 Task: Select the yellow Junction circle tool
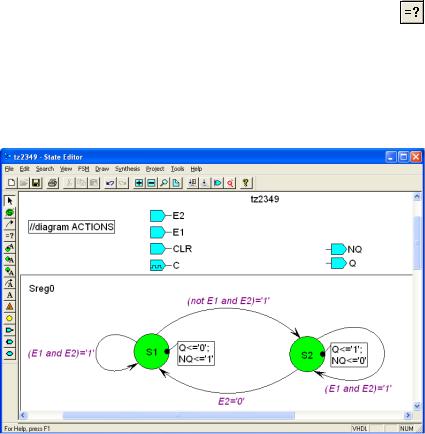point(10,318)
